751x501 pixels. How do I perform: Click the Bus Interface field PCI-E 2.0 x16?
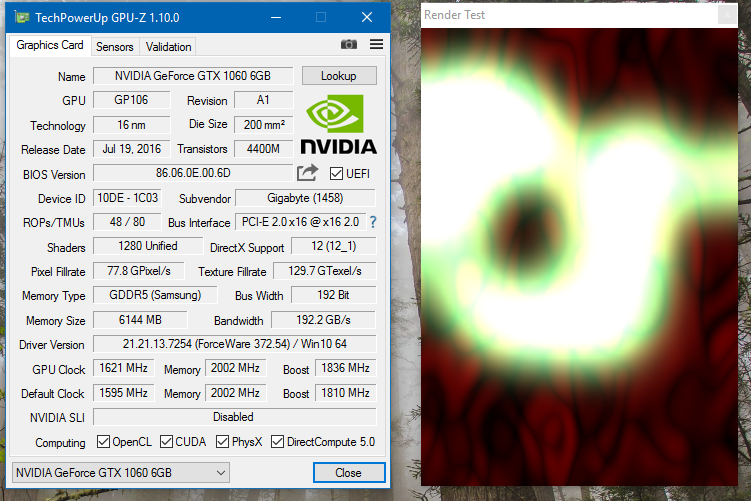coord(301,222)
